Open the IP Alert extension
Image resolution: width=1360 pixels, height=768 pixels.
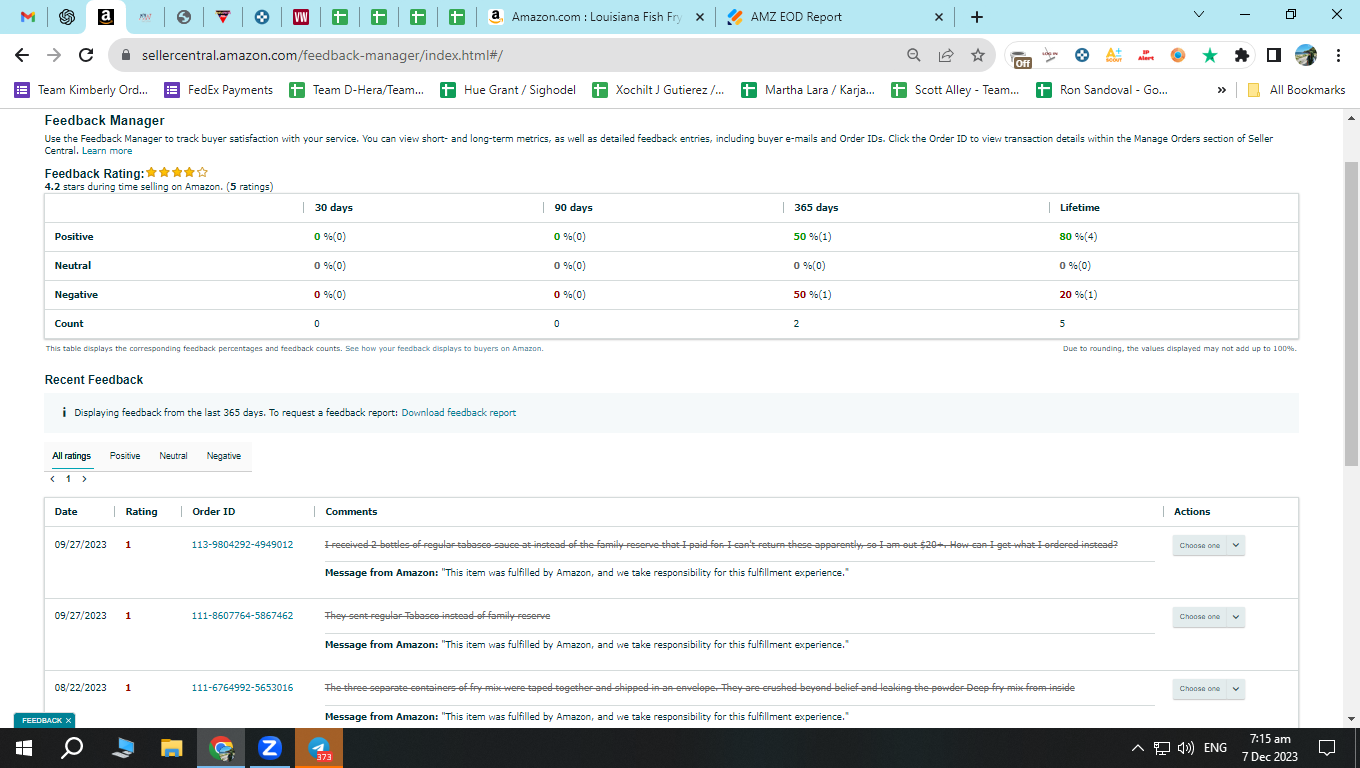(x=1145, y=55)
